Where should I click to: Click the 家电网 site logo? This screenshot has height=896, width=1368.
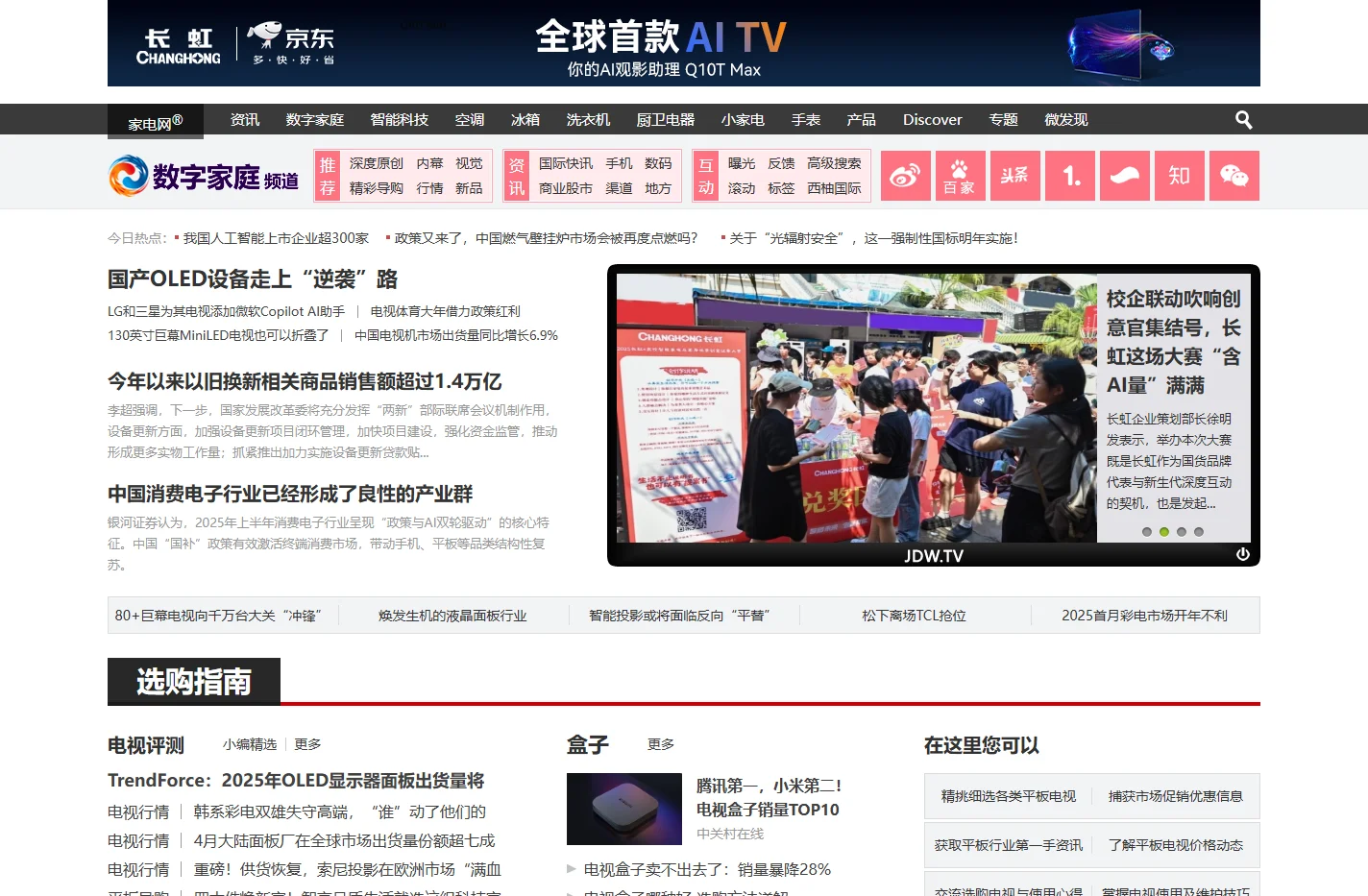point(156,121)
